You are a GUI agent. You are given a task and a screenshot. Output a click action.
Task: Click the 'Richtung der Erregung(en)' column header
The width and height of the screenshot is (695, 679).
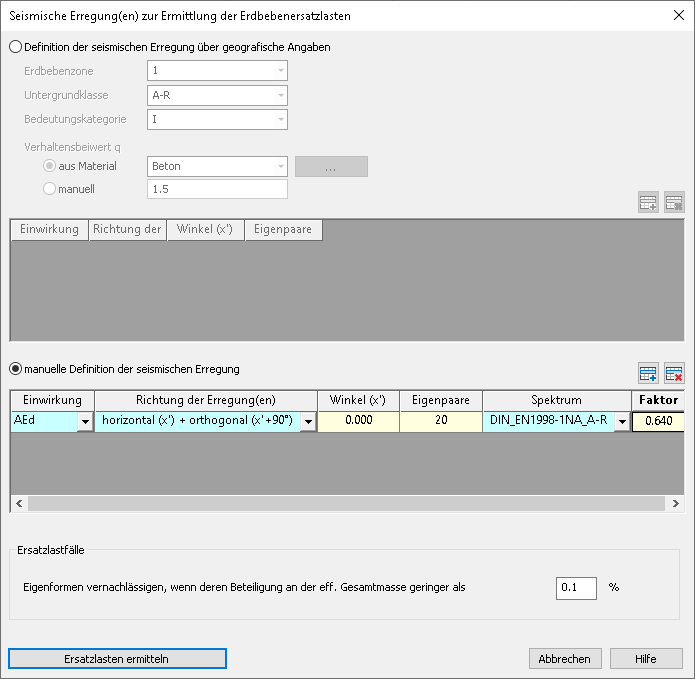pyautogui.click(x=206, y=400)
